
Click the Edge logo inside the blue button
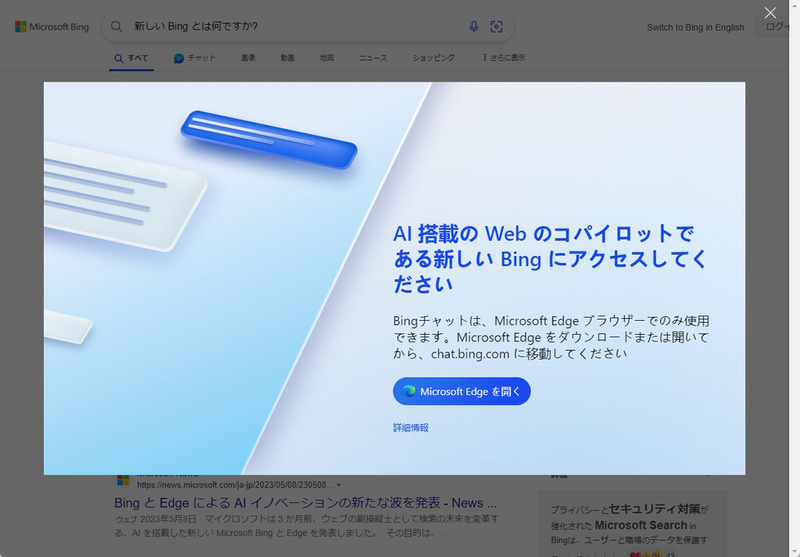[409, 391]
